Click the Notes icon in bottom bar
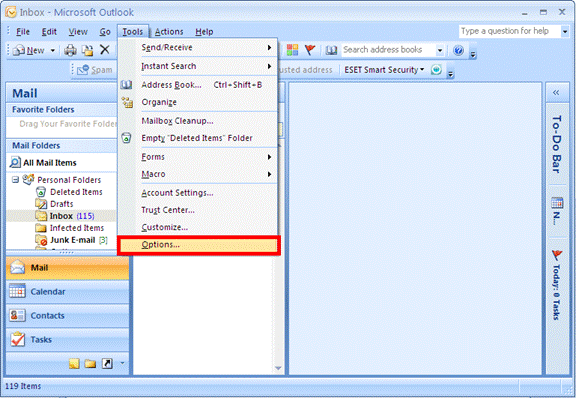Screen dimensions: 576x398 (74, 364)
